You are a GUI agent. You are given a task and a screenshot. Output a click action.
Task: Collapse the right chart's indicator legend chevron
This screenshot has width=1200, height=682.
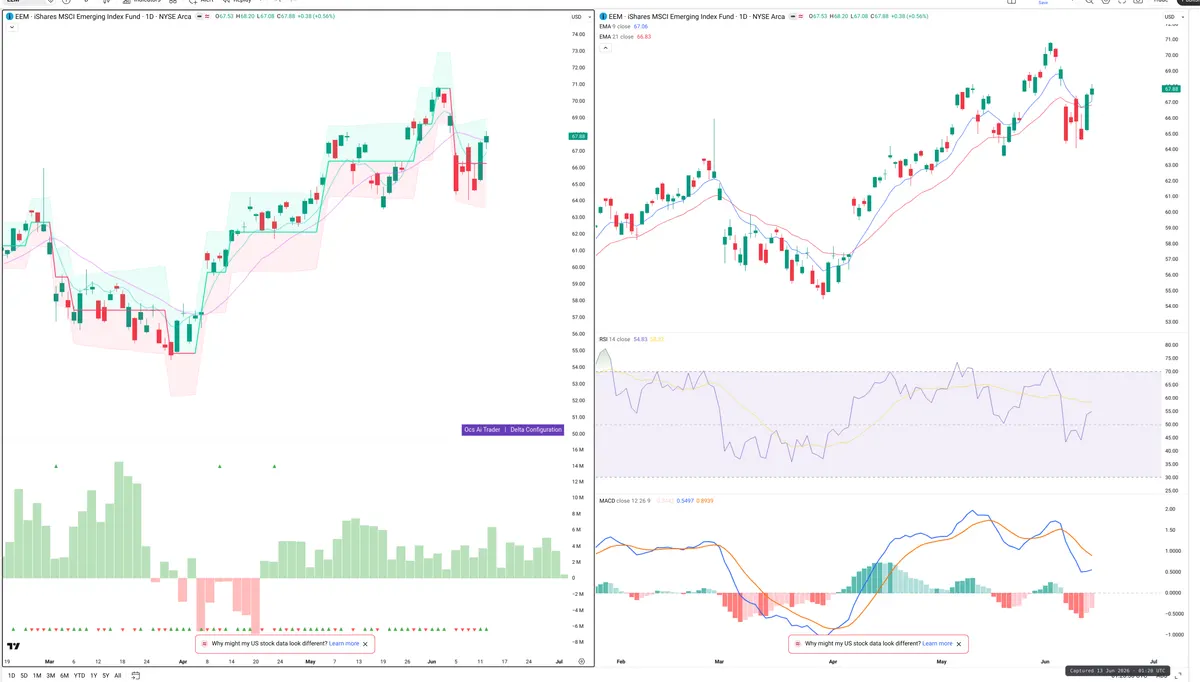tap(605, 48)
